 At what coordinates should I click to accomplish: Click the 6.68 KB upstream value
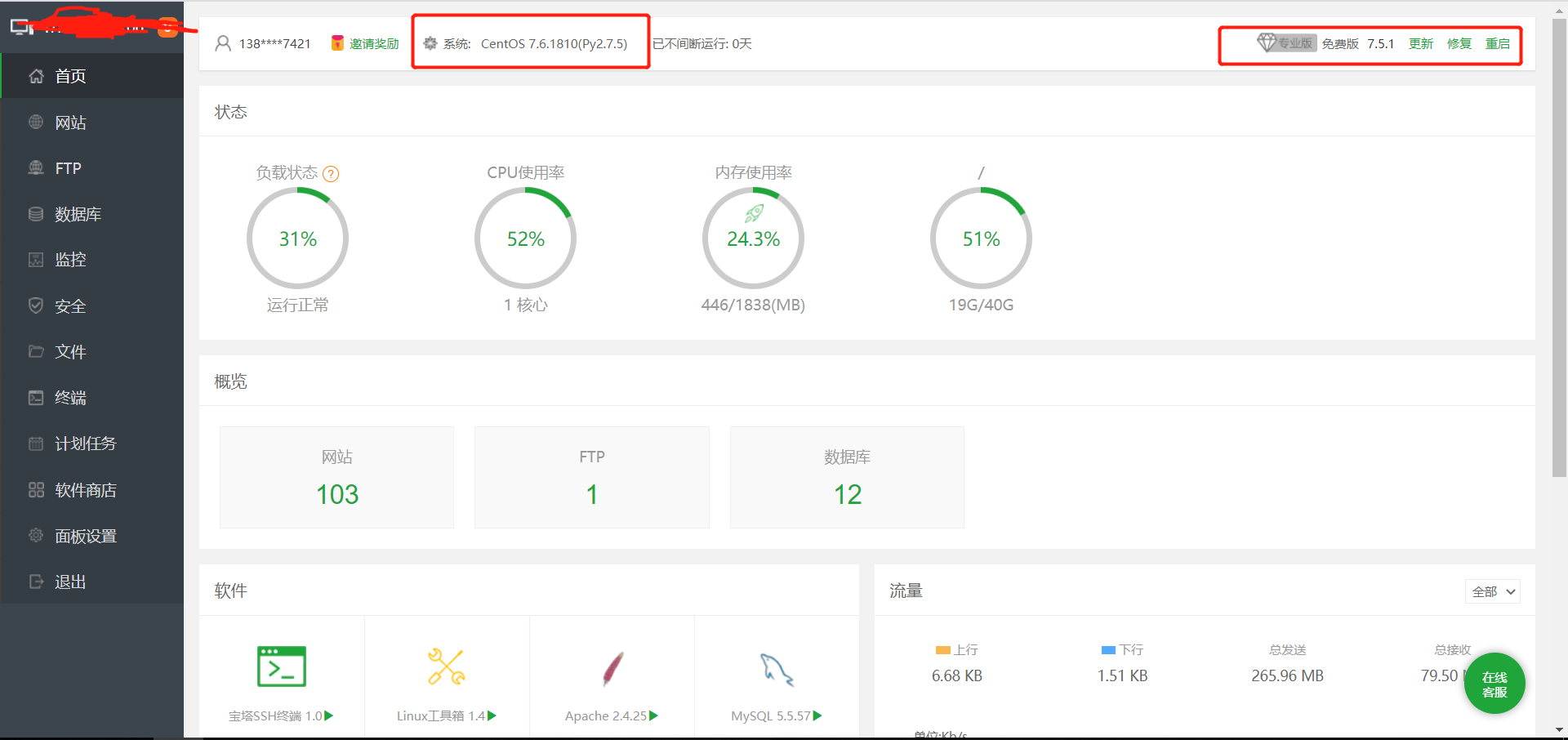pos(957,675)
